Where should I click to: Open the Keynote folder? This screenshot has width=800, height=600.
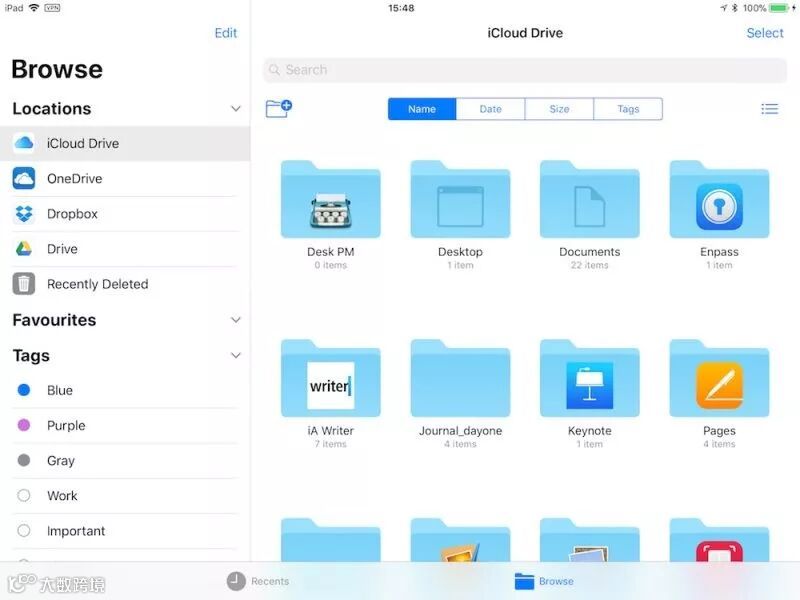tap(590, 378)
